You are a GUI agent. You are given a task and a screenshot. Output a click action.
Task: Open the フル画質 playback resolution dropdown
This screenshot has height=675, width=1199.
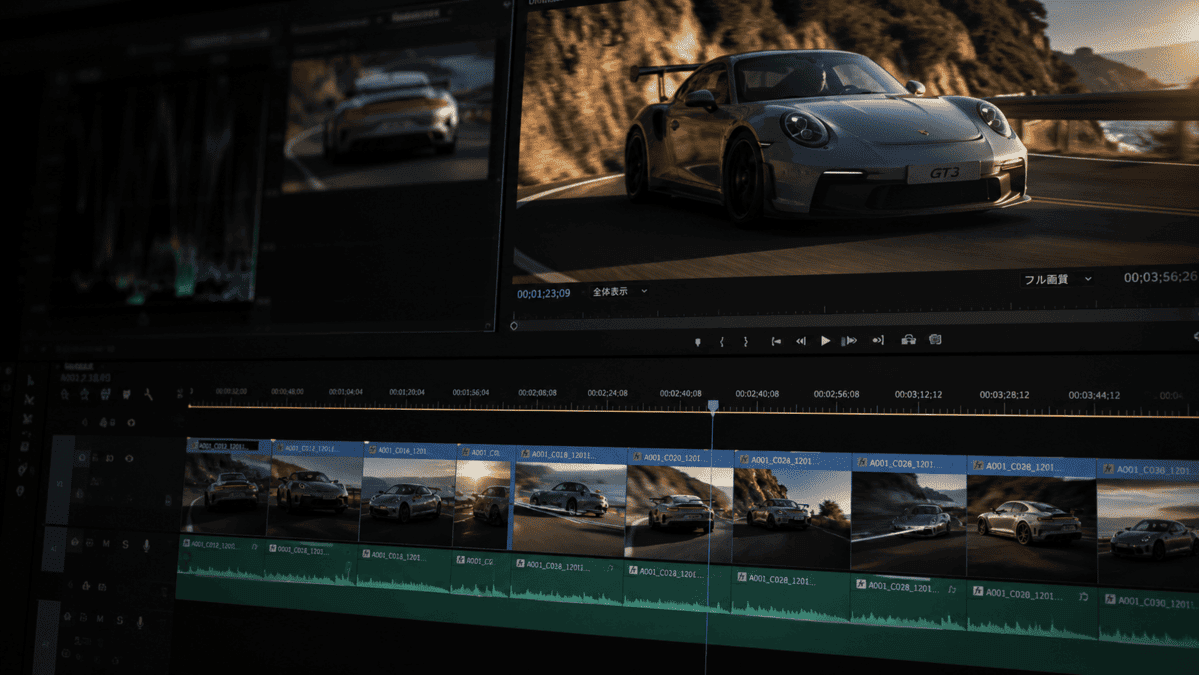pos(1058,280)
